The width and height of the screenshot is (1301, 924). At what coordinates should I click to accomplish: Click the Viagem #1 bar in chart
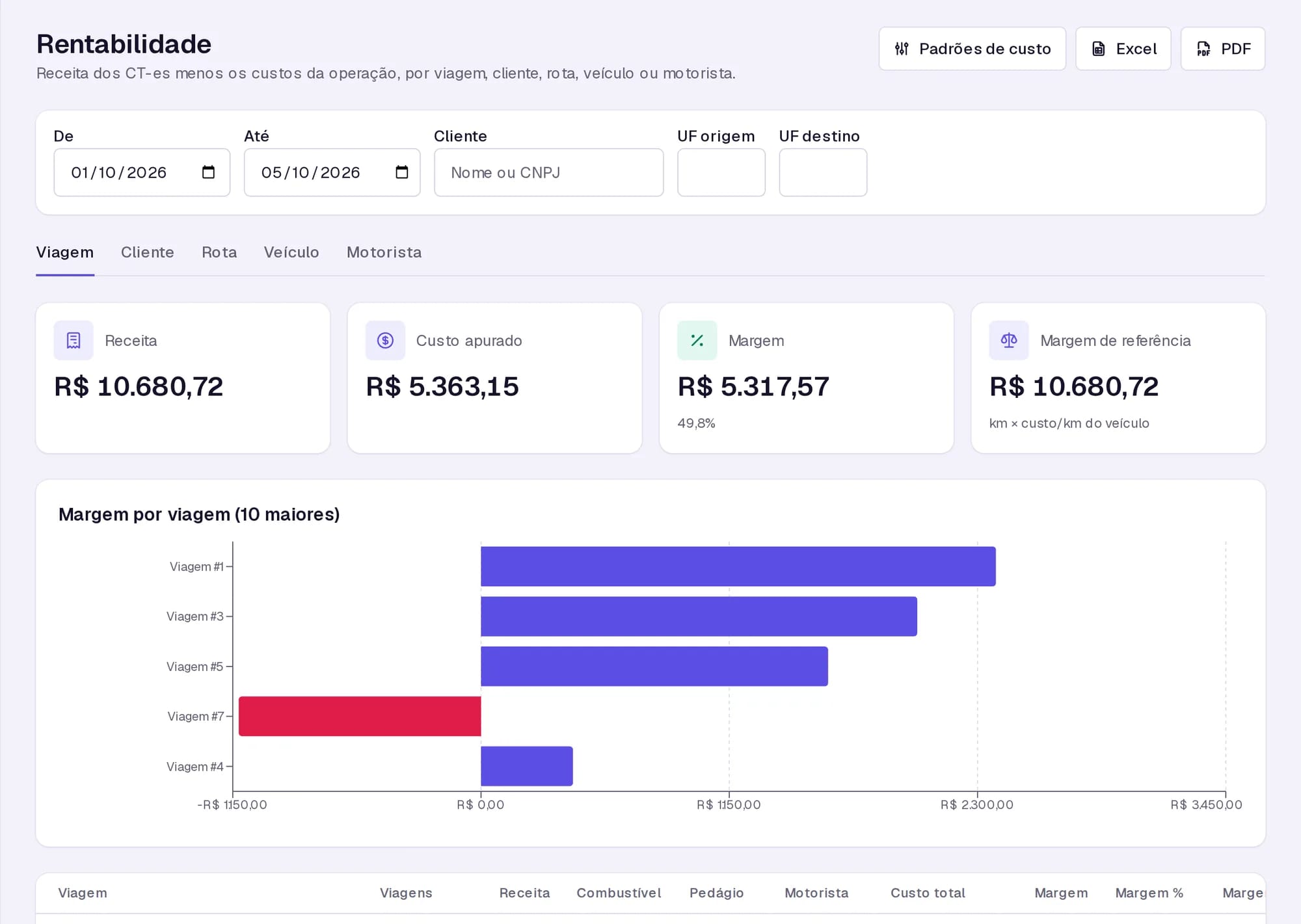click(738, 566)
